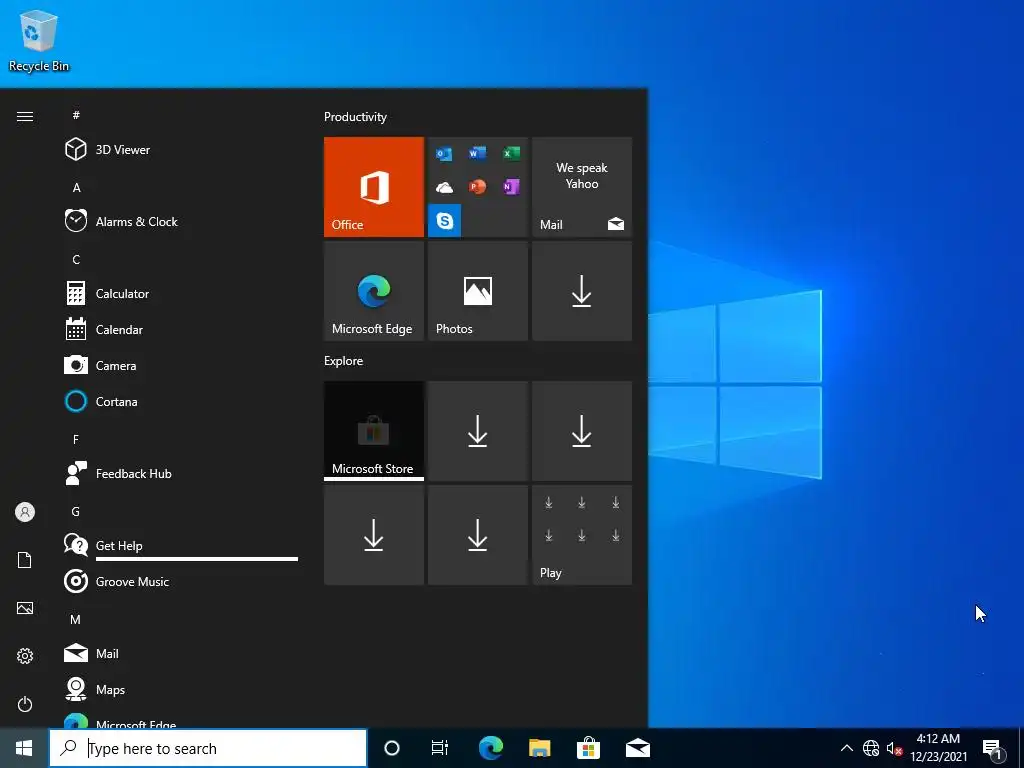Open Cortana from the taskbar

392,748
